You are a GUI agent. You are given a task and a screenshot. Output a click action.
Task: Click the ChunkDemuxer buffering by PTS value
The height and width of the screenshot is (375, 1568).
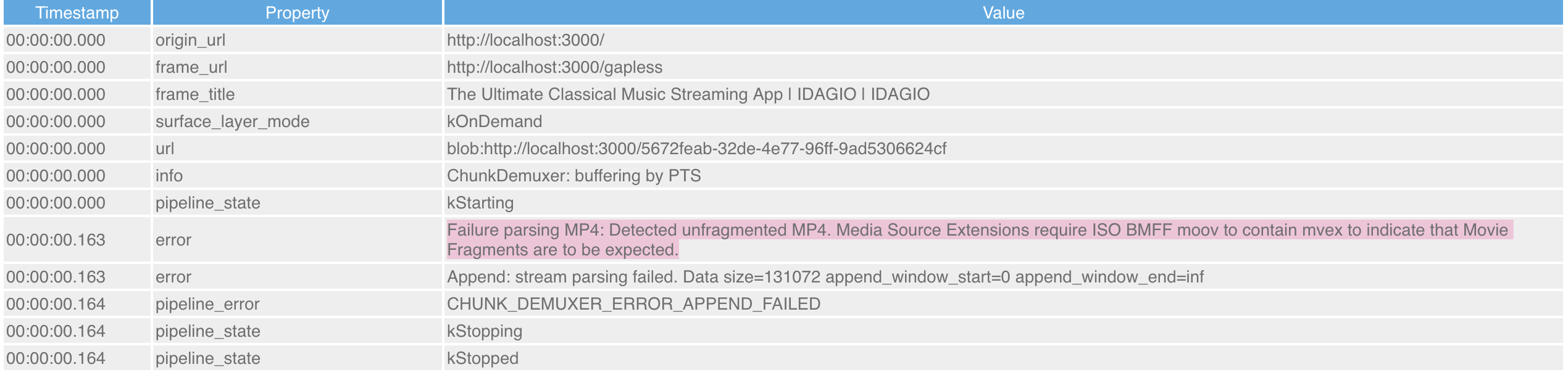point(573,176)
